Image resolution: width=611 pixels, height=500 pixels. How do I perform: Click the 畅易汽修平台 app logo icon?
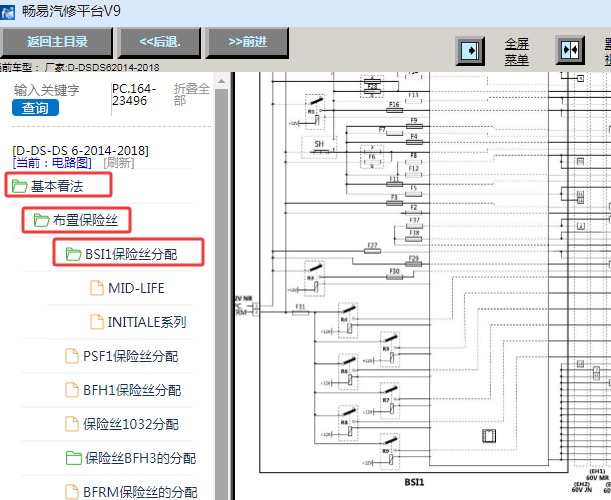pos(7,12)
